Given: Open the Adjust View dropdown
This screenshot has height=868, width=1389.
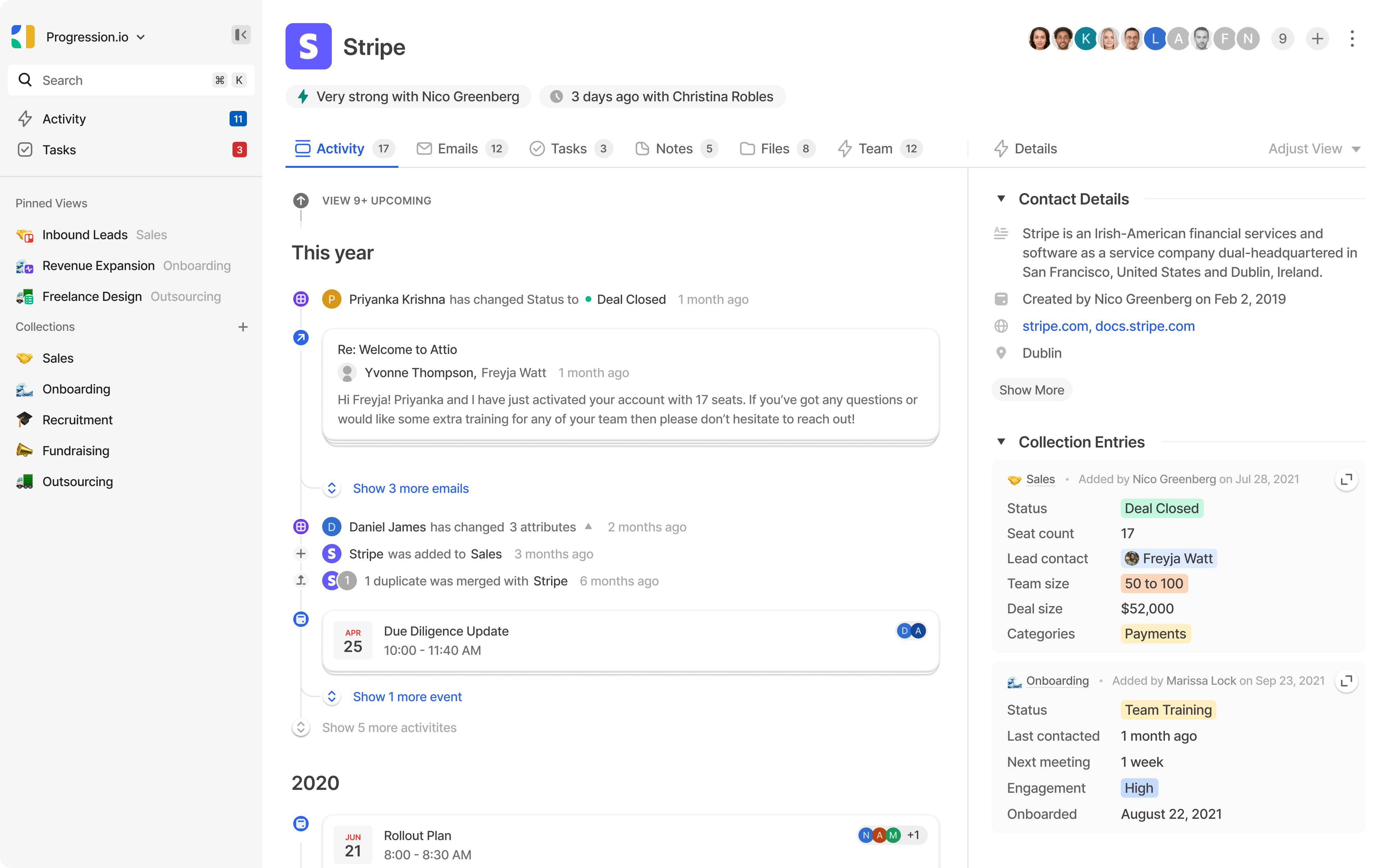Looking at the screenshot, I should (x=1314, y=149).
